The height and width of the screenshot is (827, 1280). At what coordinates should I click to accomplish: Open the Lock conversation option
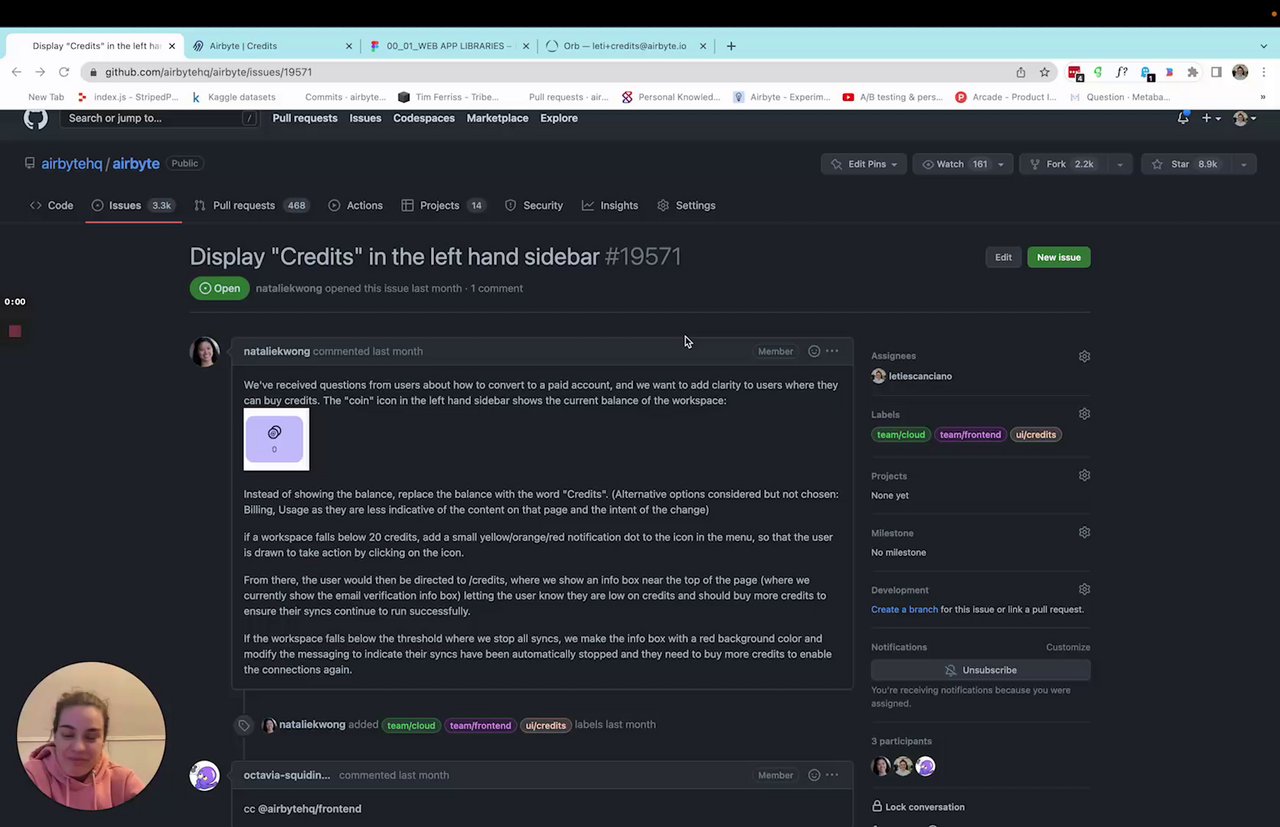(x=918, y=807)
